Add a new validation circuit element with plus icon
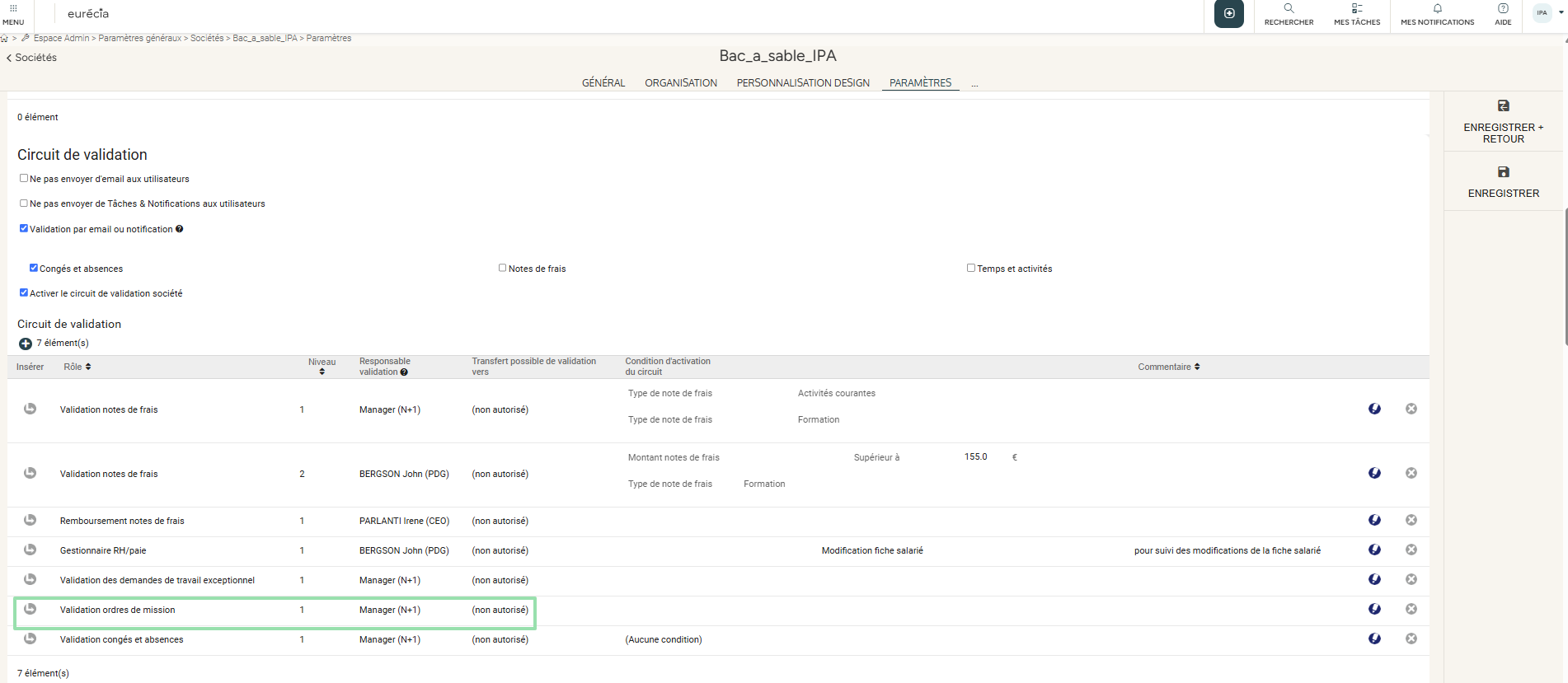Image resolution: width=1568 pixels, height=683 pixels. [26, 344]
